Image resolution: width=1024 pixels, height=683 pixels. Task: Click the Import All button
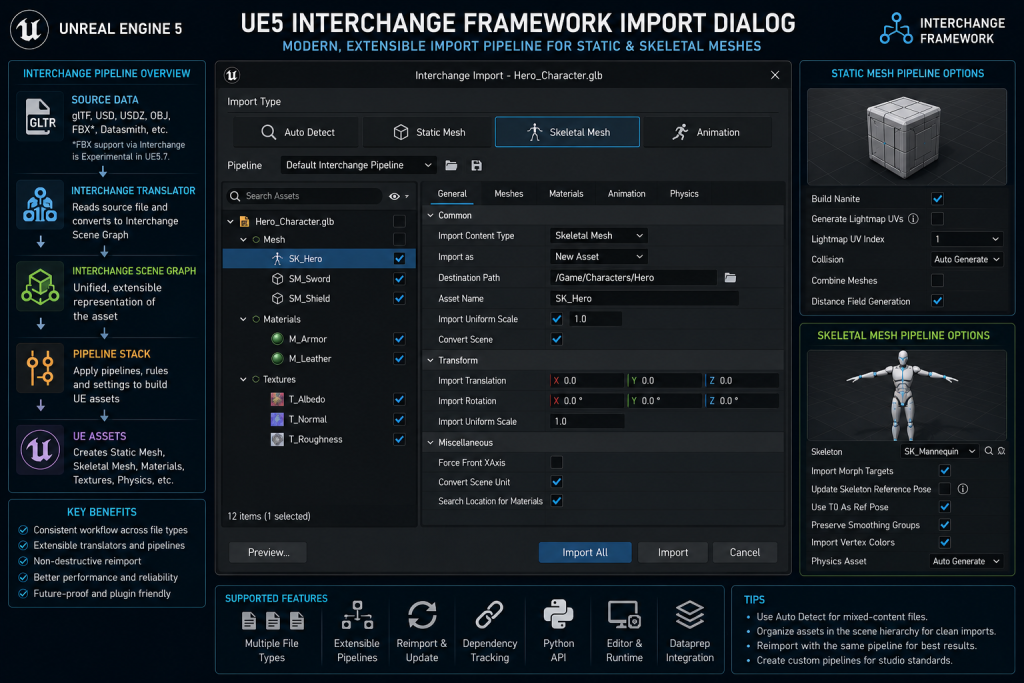point(585,552)
